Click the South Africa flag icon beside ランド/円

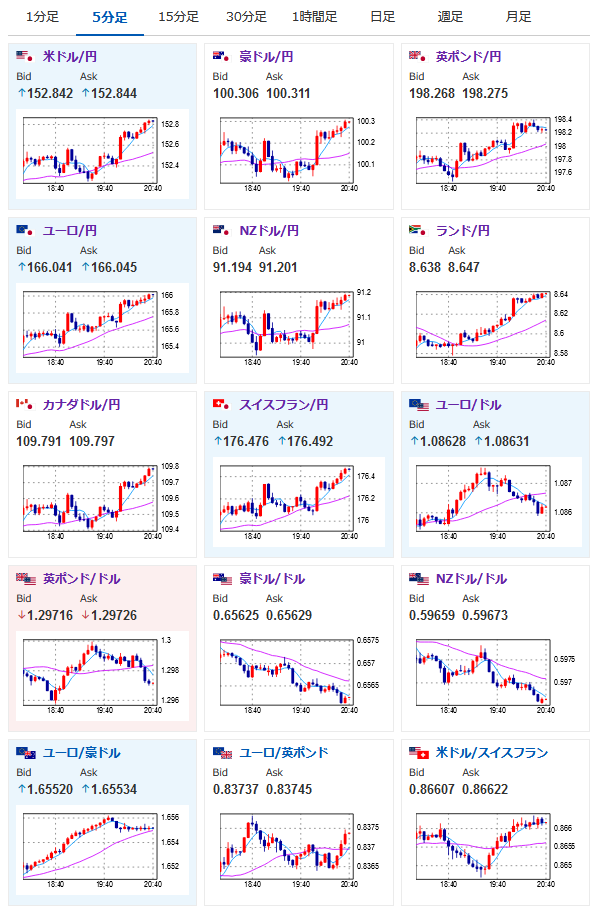418,230
